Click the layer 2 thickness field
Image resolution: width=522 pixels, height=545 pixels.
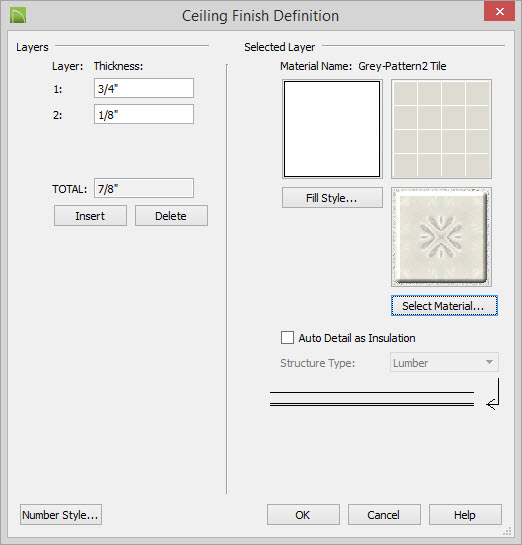(x=144, y=114)
